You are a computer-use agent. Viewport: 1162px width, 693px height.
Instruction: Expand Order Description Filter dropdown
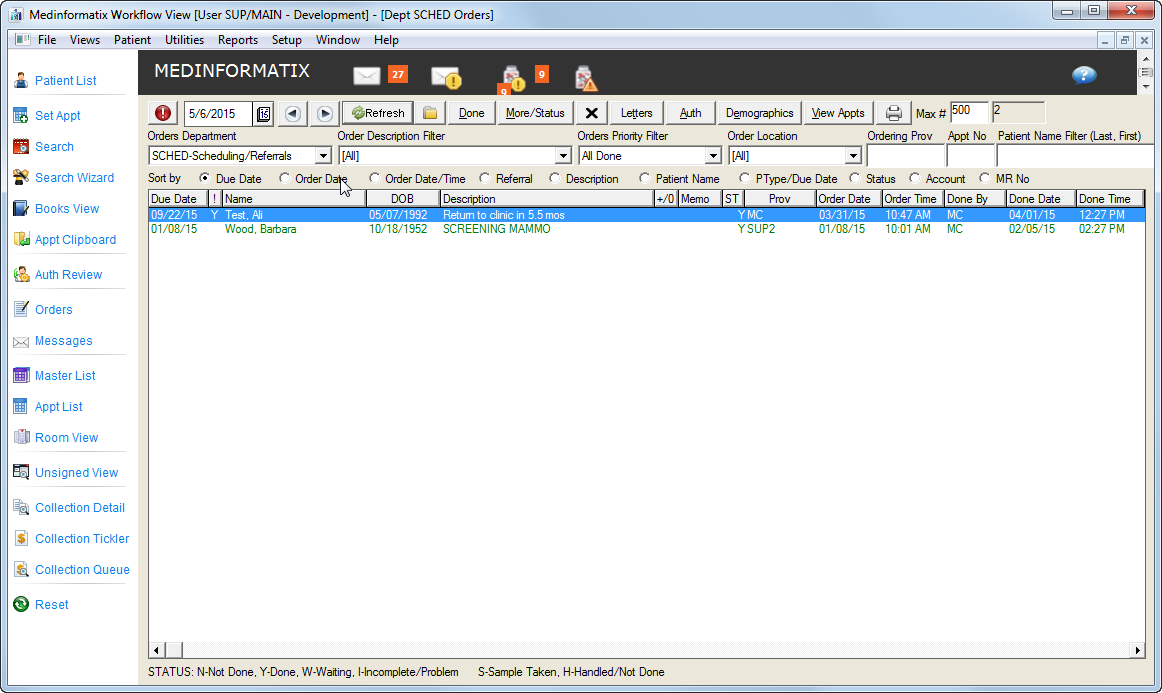(x=563, y=156)
